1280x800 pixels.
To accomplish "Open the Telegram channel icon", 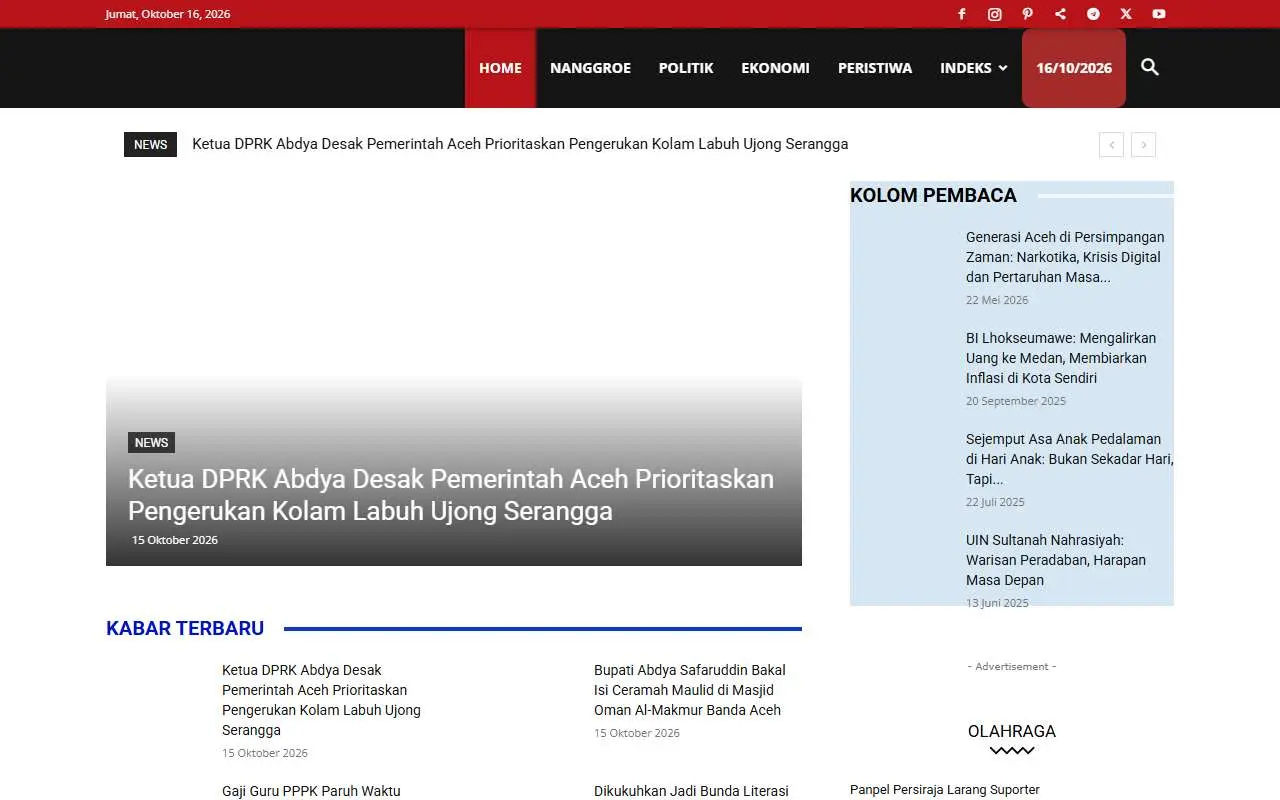I will [1093, 14].
